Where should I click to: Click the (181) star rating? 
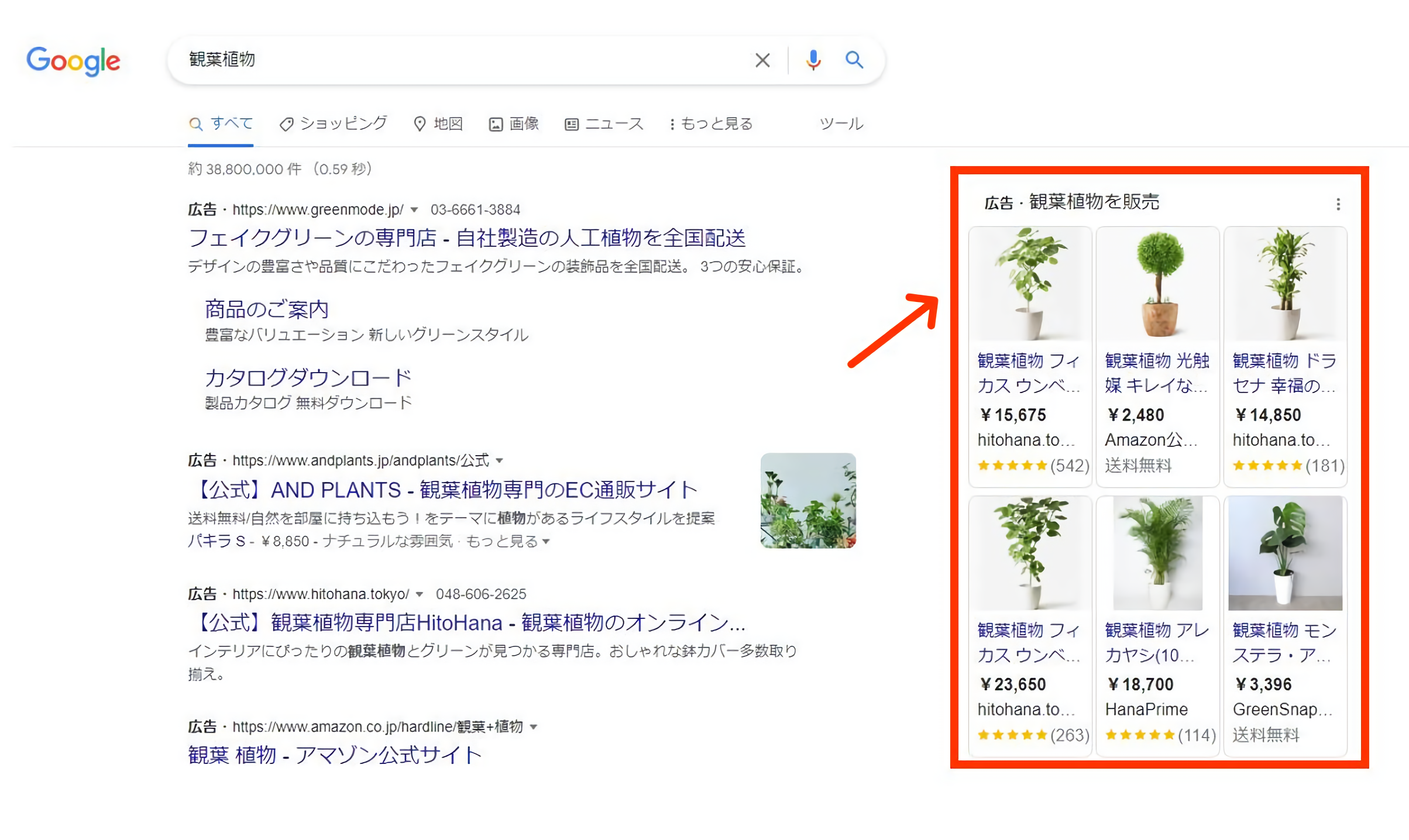click(x=1288, y=466)
